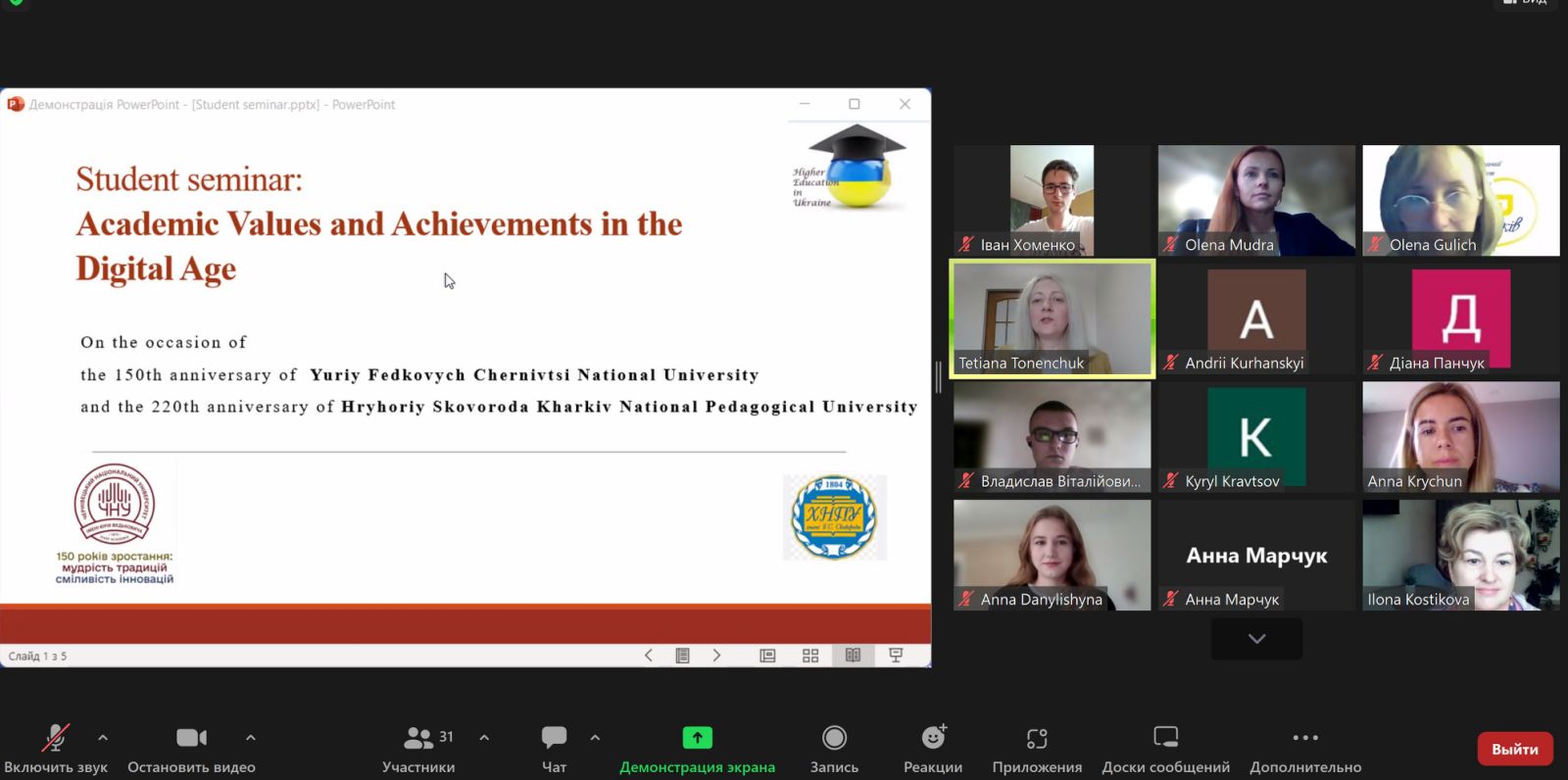
Task: Select Tetiana Tonenchuk video tile
Action: [1053, 318]
